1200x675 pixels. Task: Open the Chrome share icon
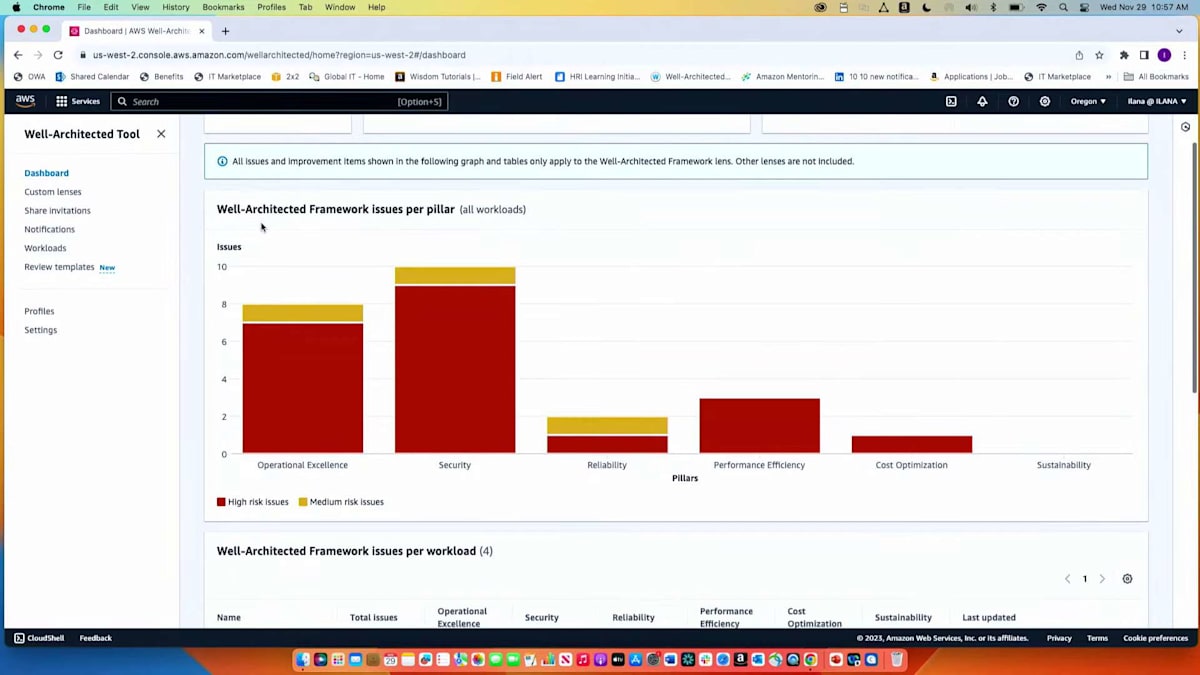[x=1079, y=55]
